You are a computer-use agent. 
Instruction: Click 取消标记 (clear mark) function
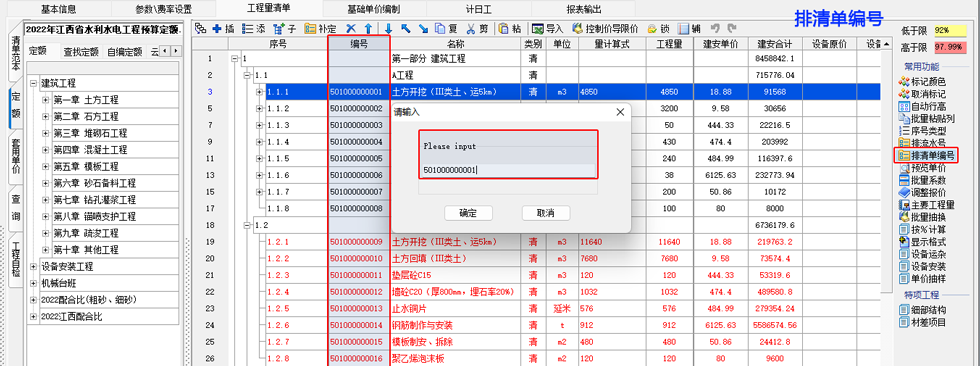[922, 94]
